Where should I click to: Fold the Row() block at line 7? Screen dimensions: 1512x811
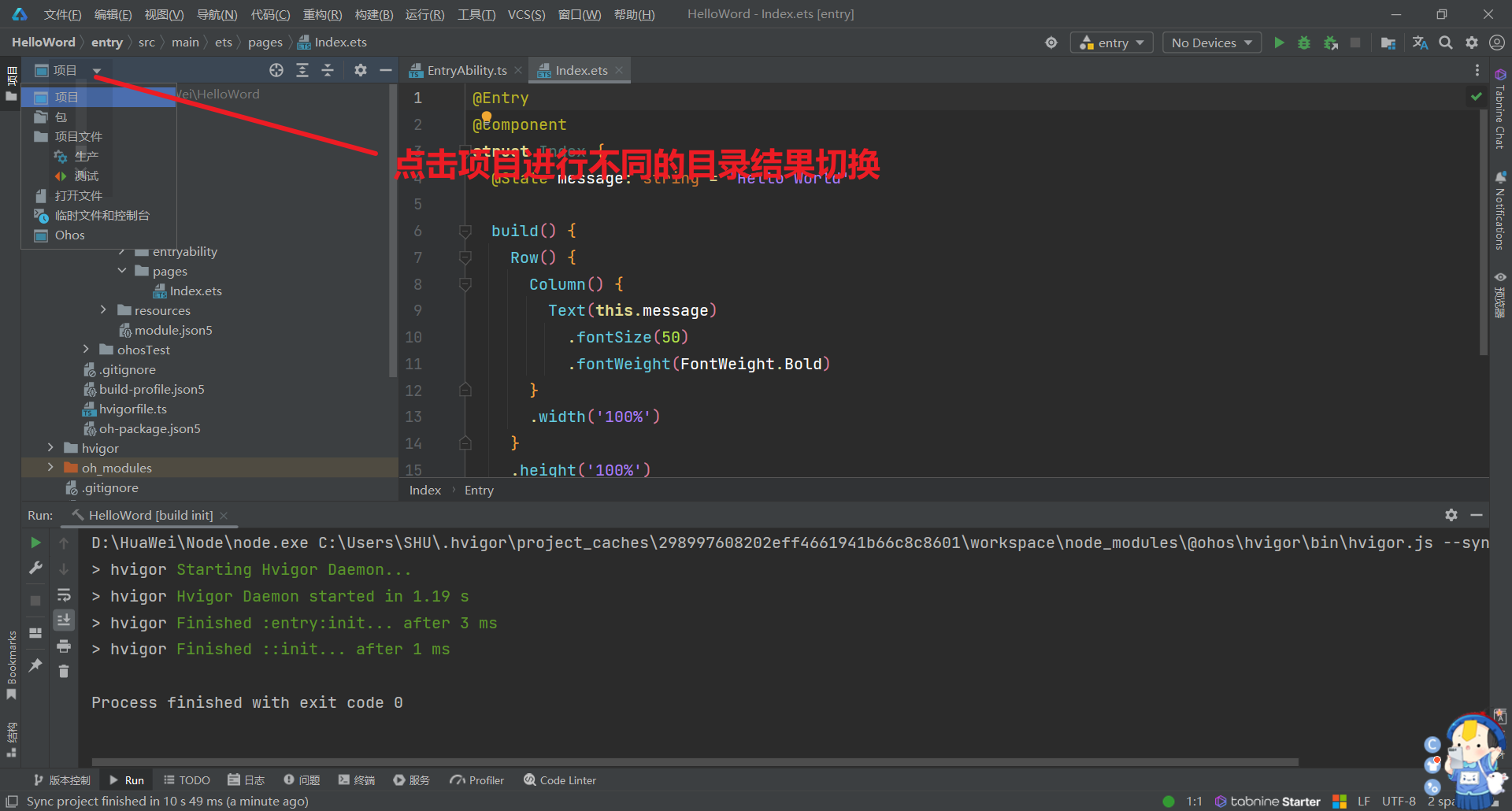click(465, 257)
